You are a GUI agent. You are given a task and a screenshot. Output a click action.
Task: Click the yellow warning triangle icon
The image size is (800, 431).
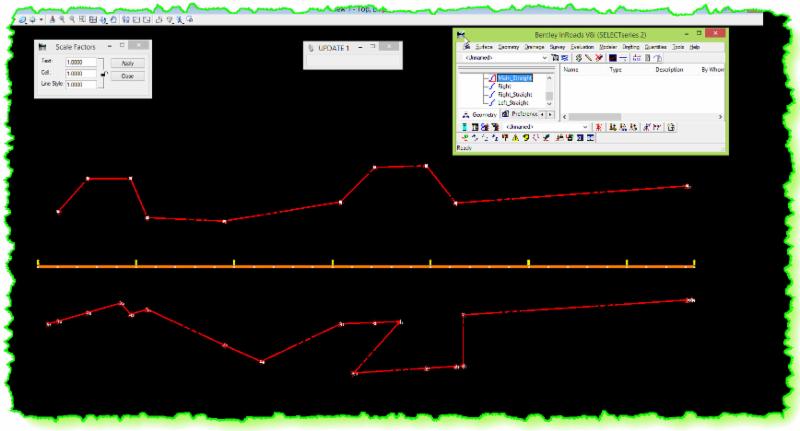click(x=515, y=138)
